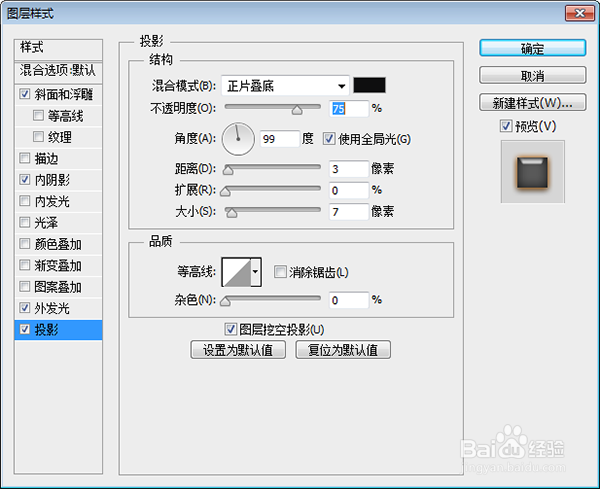Image resolution: width=600 pixels, height=489 pixels.
Task: Select the 渐变叠加 style entry
Action: tap(58, 265)
